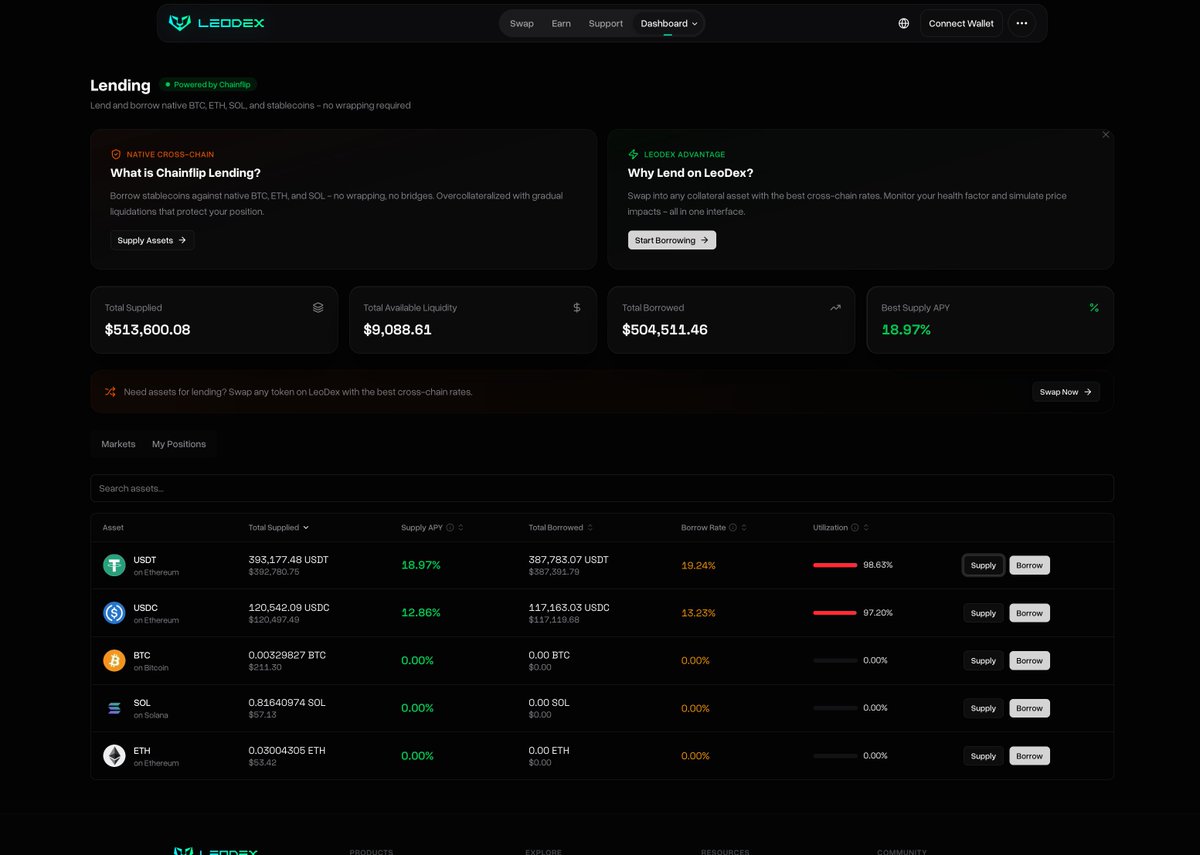
Task: Click Connect Wallet button
Action: pos(961,23)
